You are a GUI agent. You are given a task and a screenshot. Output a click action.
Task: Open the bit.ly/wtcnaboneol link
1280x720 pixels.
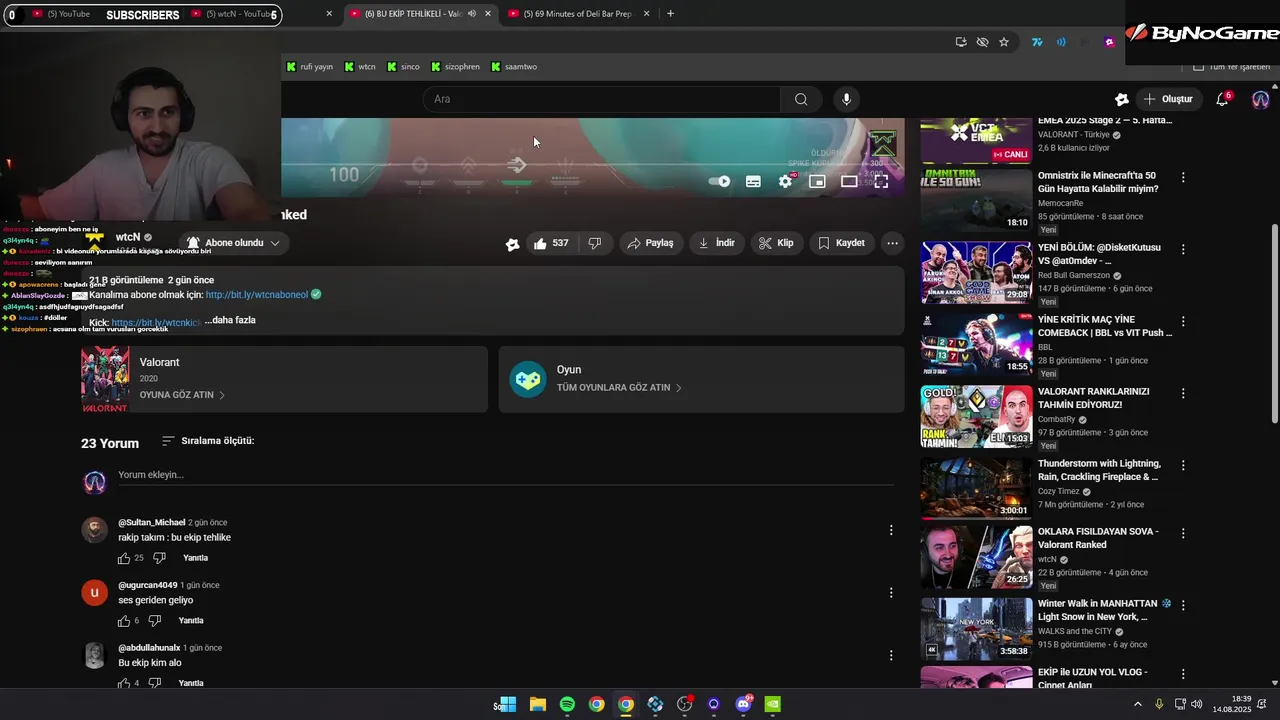pyautogui.click(x=257, y=295)
